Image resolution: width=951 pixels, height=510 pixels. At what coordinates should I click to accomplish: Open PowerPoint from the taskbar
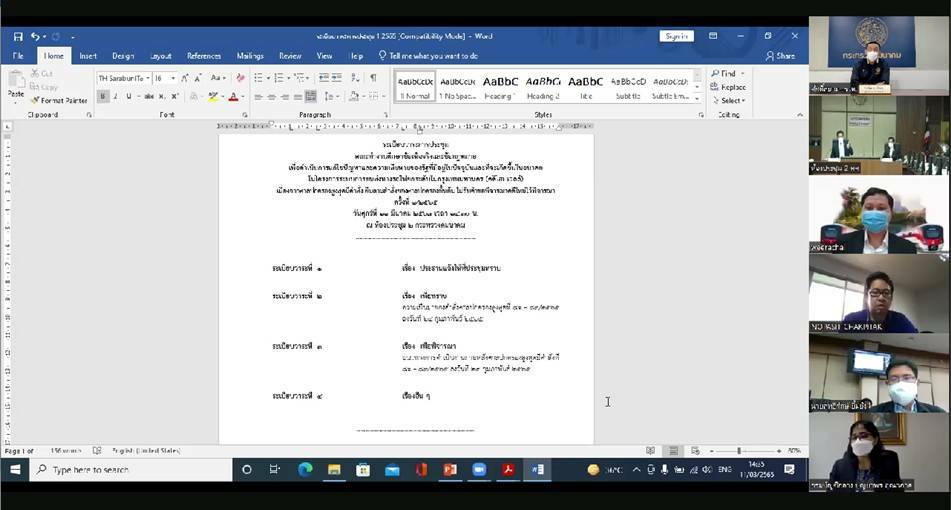coord(450,469)
